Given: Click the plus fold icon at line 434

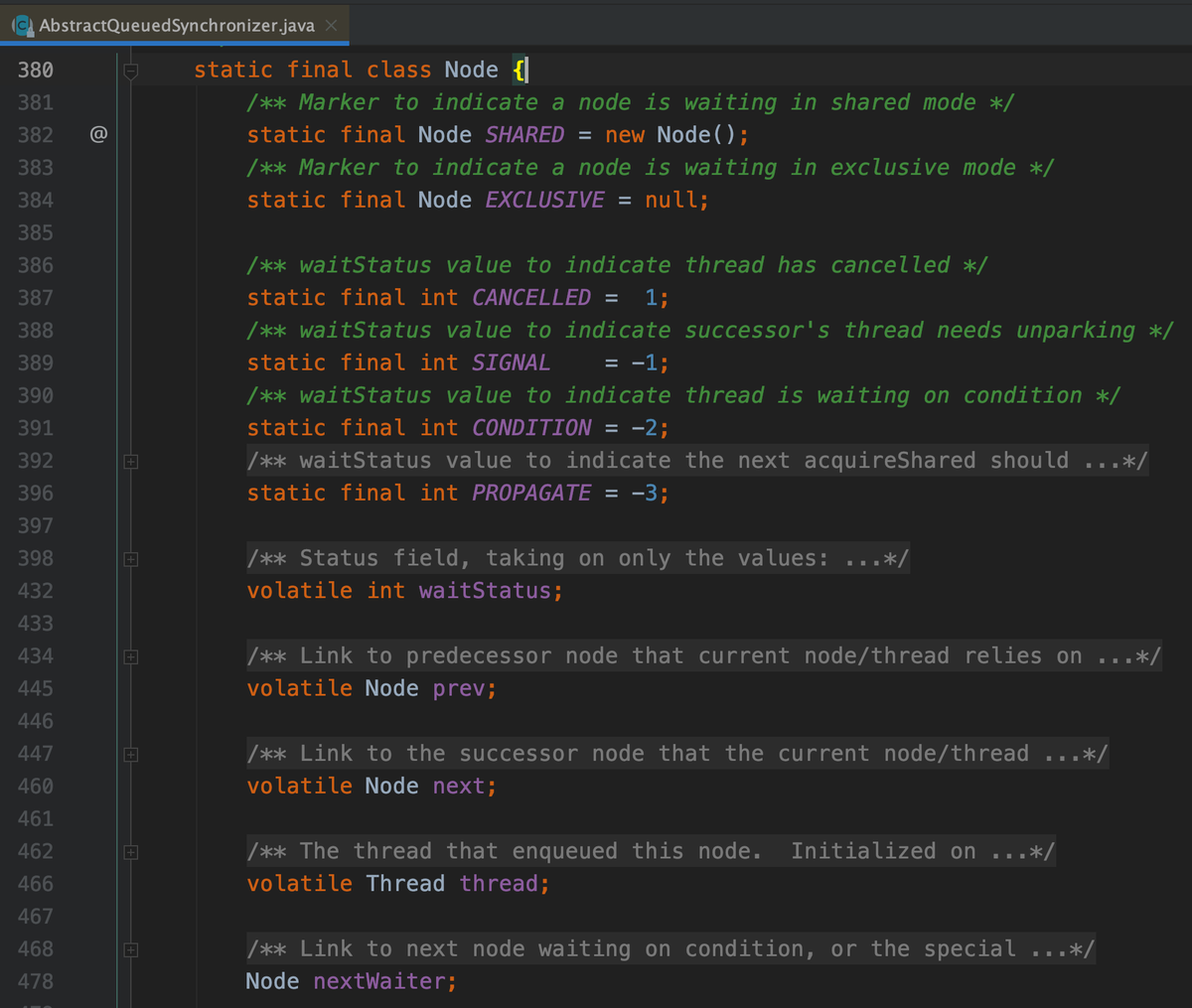Looking at the screenshot, I should tap(130, 655).
